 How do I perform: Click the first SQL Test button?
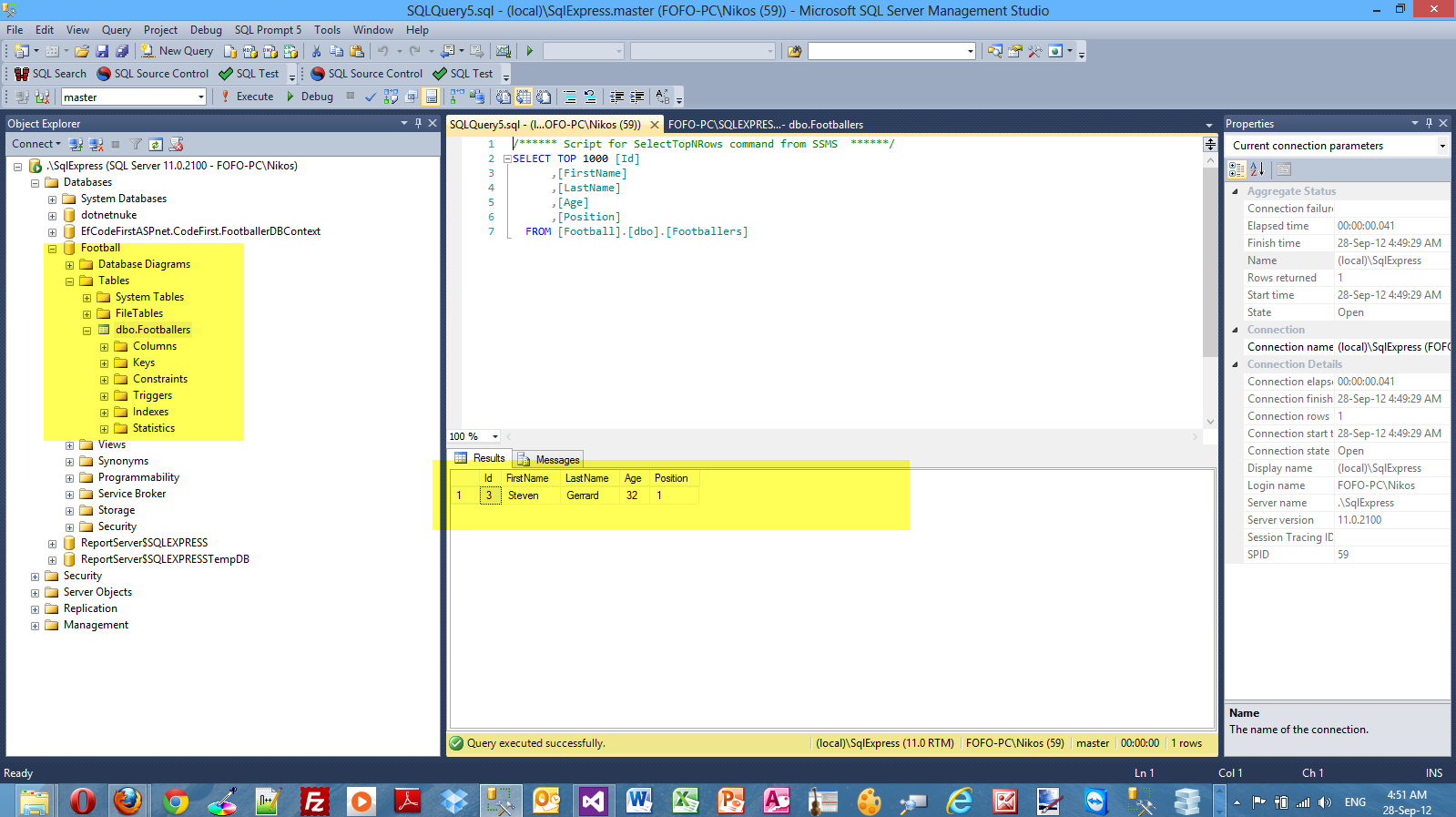(249, 74)
